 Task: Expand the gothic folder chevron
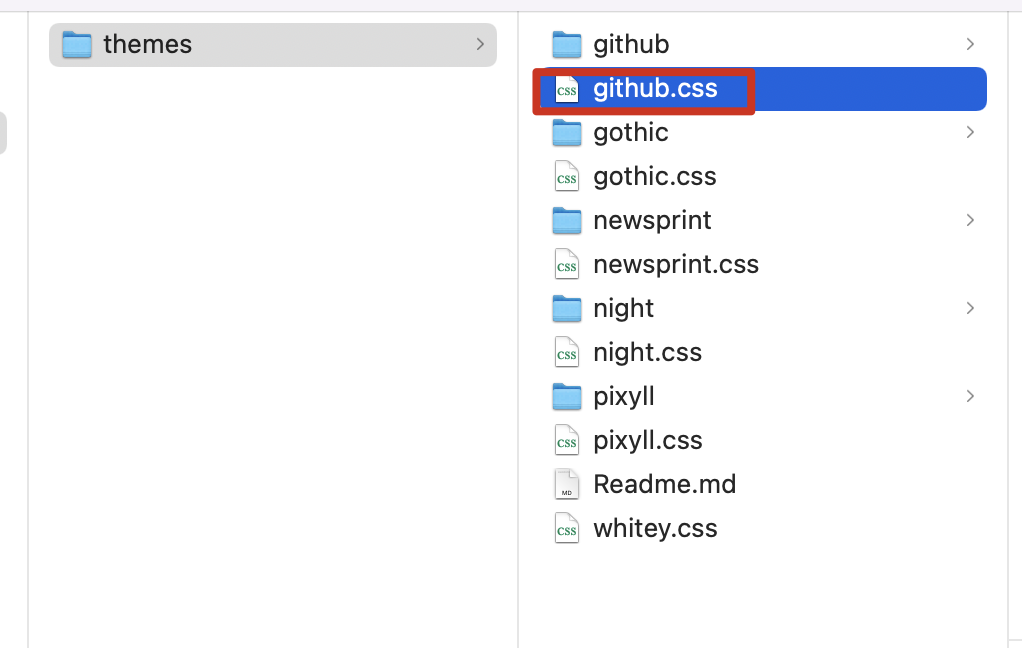click(970, 133)
